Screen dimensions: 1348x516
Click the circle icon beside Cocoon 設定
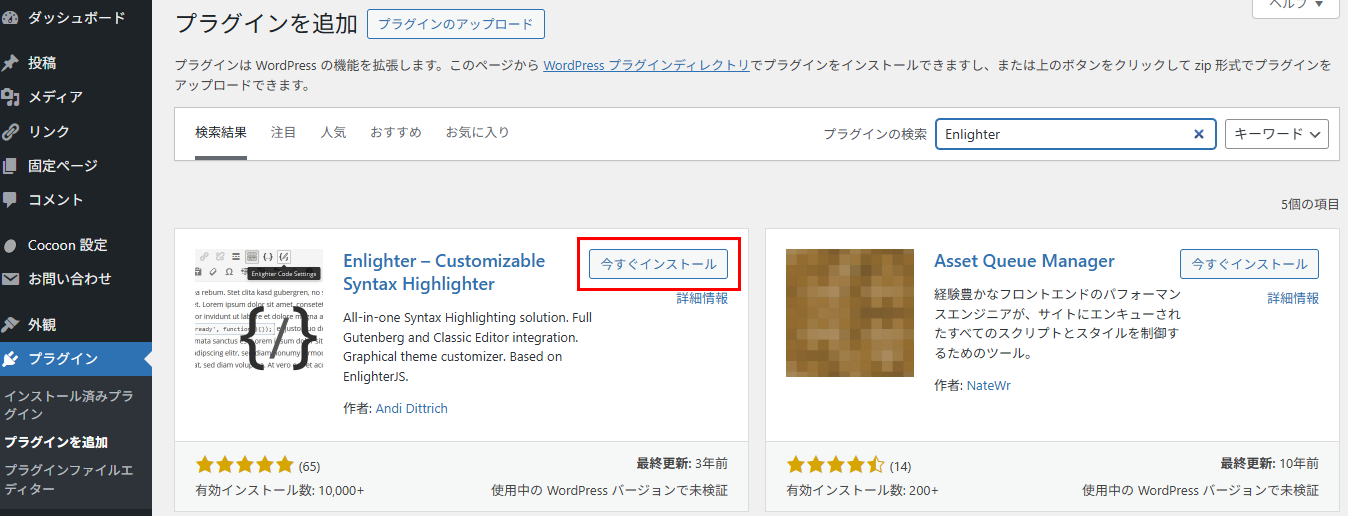pos(11,245)
